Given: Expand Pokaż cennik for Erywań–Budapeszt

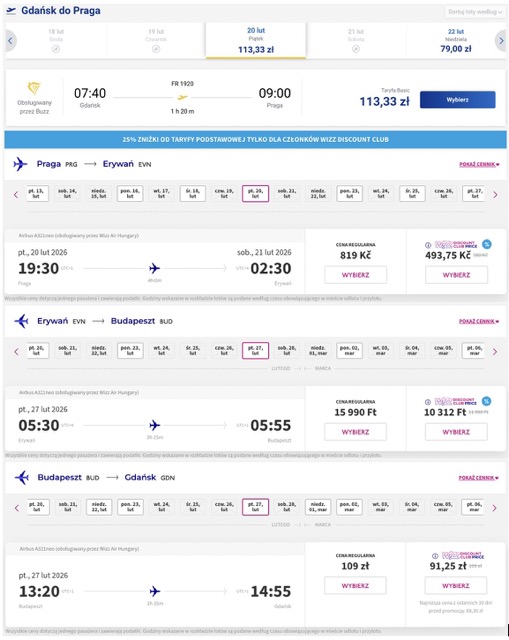Looking at the screenshot, I should (479, 322).
